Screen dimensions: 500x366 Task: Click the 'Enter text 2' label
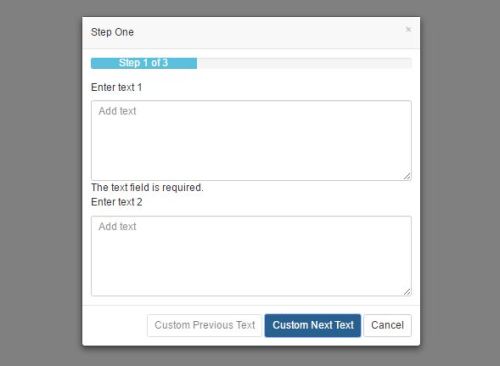tap(116, 202)
